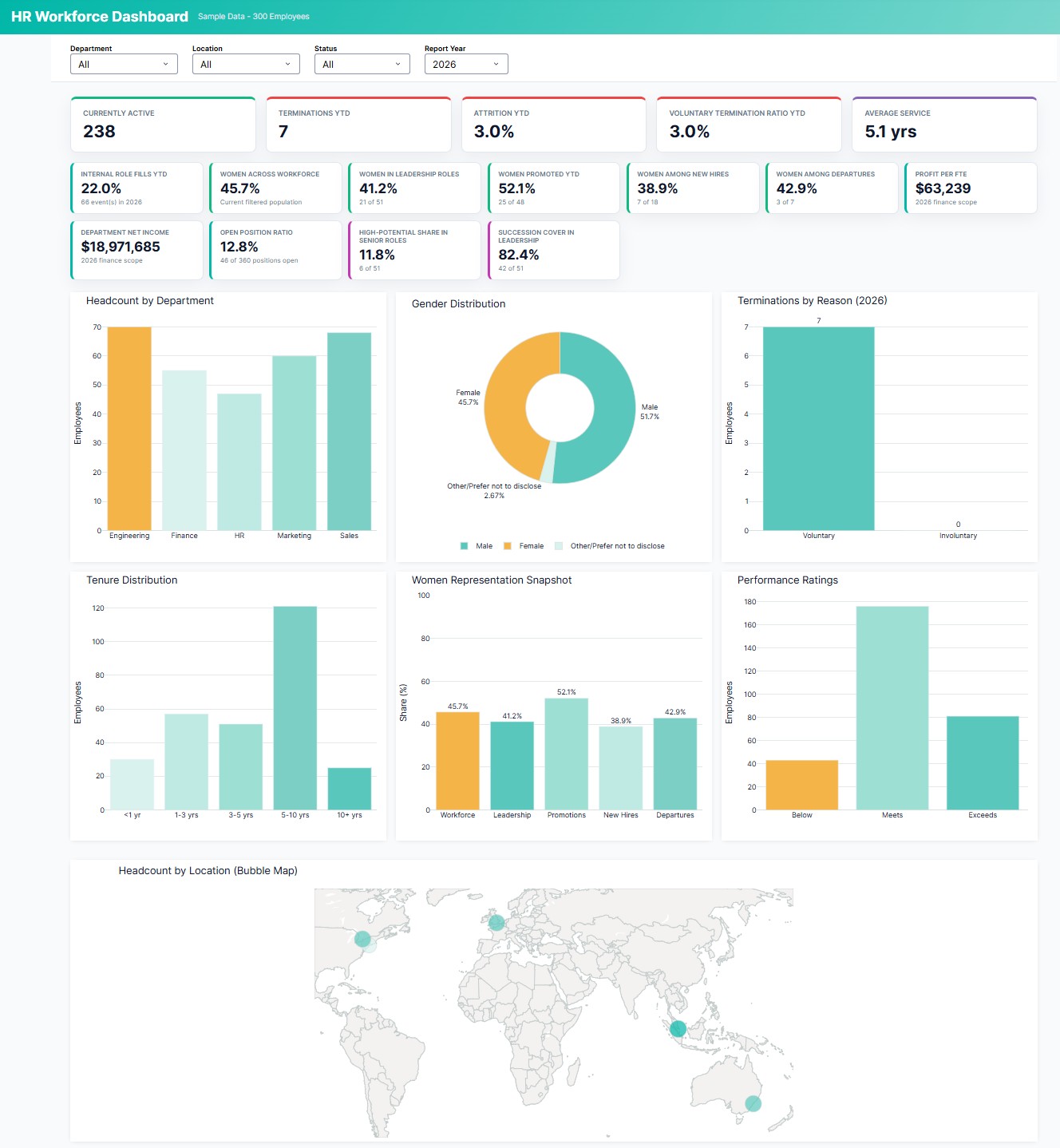Click the Promotions bar in Women Representation Snapshot
The height and width of the screenshot is (1148, 1060).
tap(567, 754)
